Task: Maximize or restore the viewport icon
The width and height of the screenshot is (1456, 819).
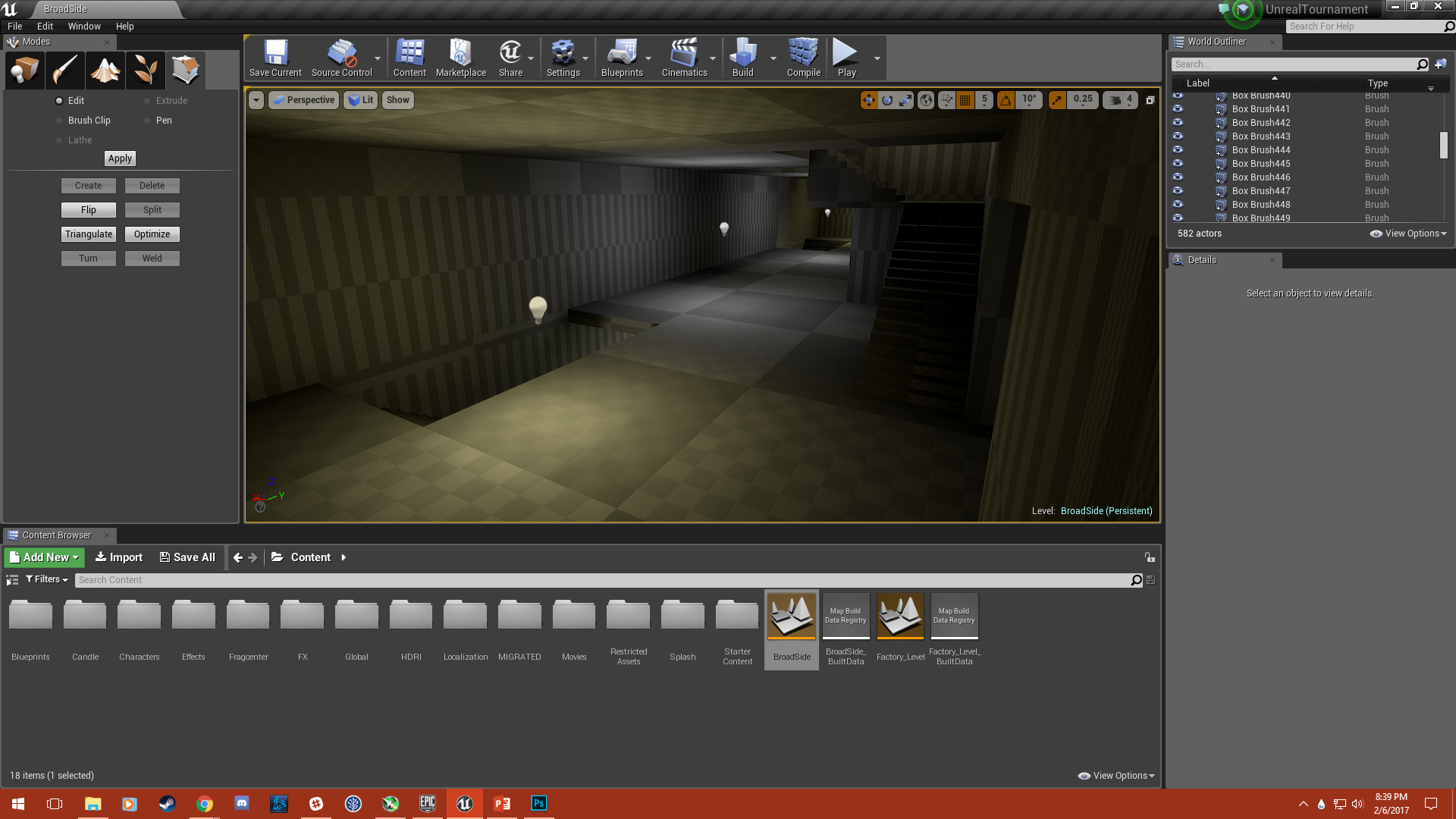Action: point(1150,100)
